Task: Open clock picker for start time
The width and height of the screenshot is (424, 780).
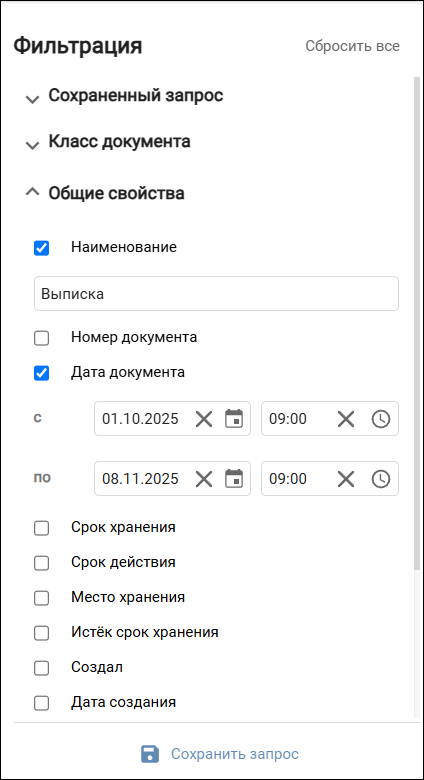Action: (x=381, y=419)
